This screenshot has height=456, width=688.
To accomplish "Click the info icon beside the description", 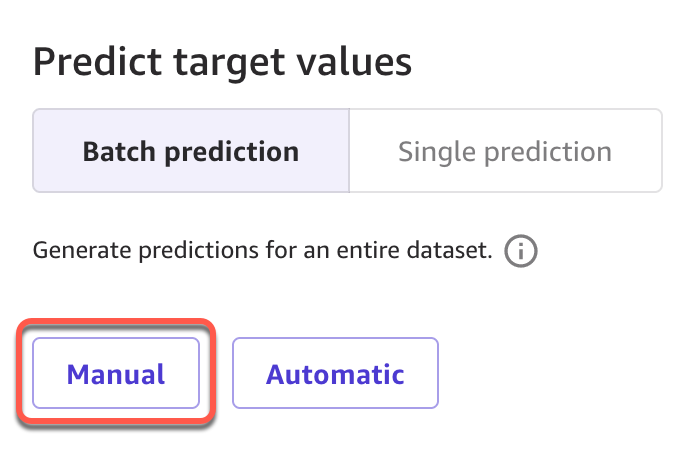I will point(521,251).
